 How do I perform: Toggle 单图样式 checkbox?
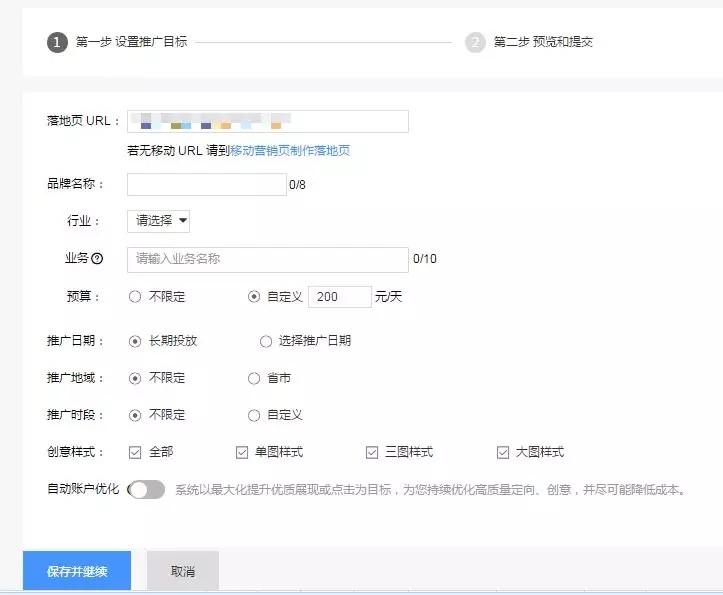242,452
